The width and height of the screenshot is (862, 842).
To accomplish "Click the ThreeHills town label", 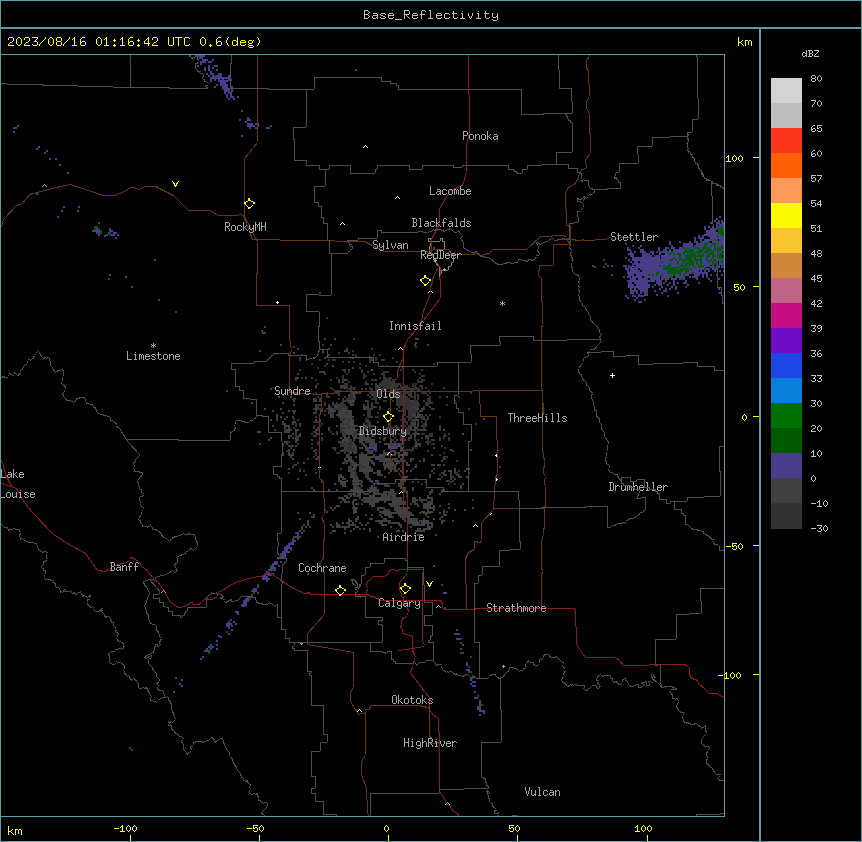I will (x=537, y=418).
